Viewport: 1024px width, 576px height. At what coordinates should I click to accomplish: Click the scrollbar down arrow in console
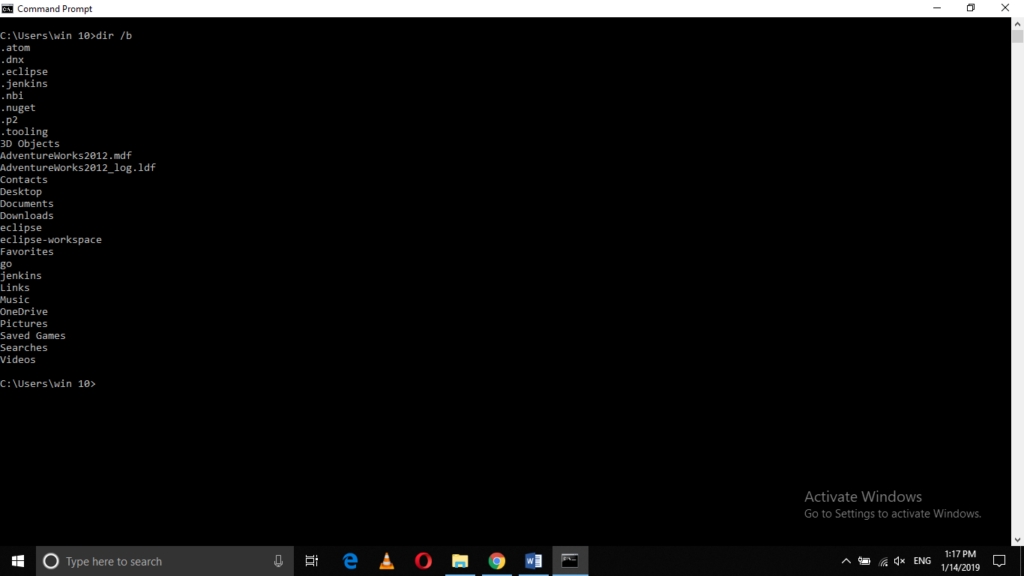coord(1017,539)
